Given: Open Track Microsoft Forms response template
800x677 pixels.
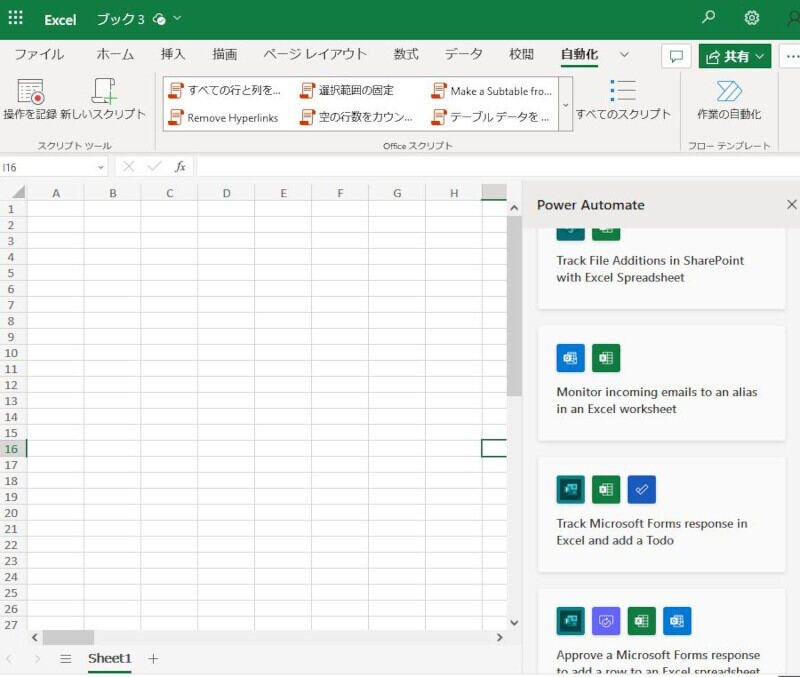Looking at the screenshot, I should point(661,515).
